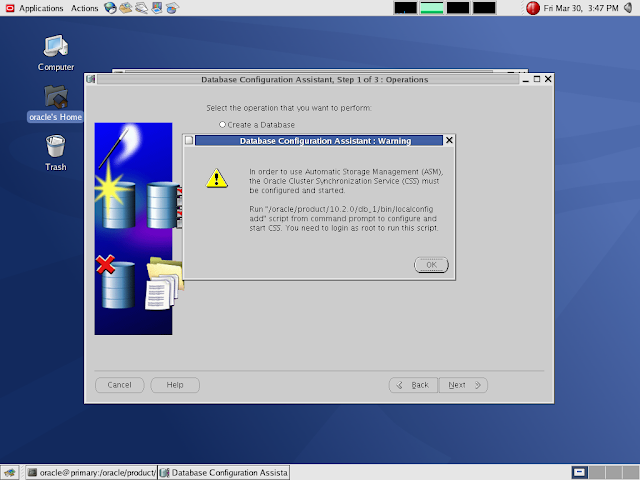Open the Trash desktop icon
The width and height of the screenshot is (640, 480).
tap(56, 153)
